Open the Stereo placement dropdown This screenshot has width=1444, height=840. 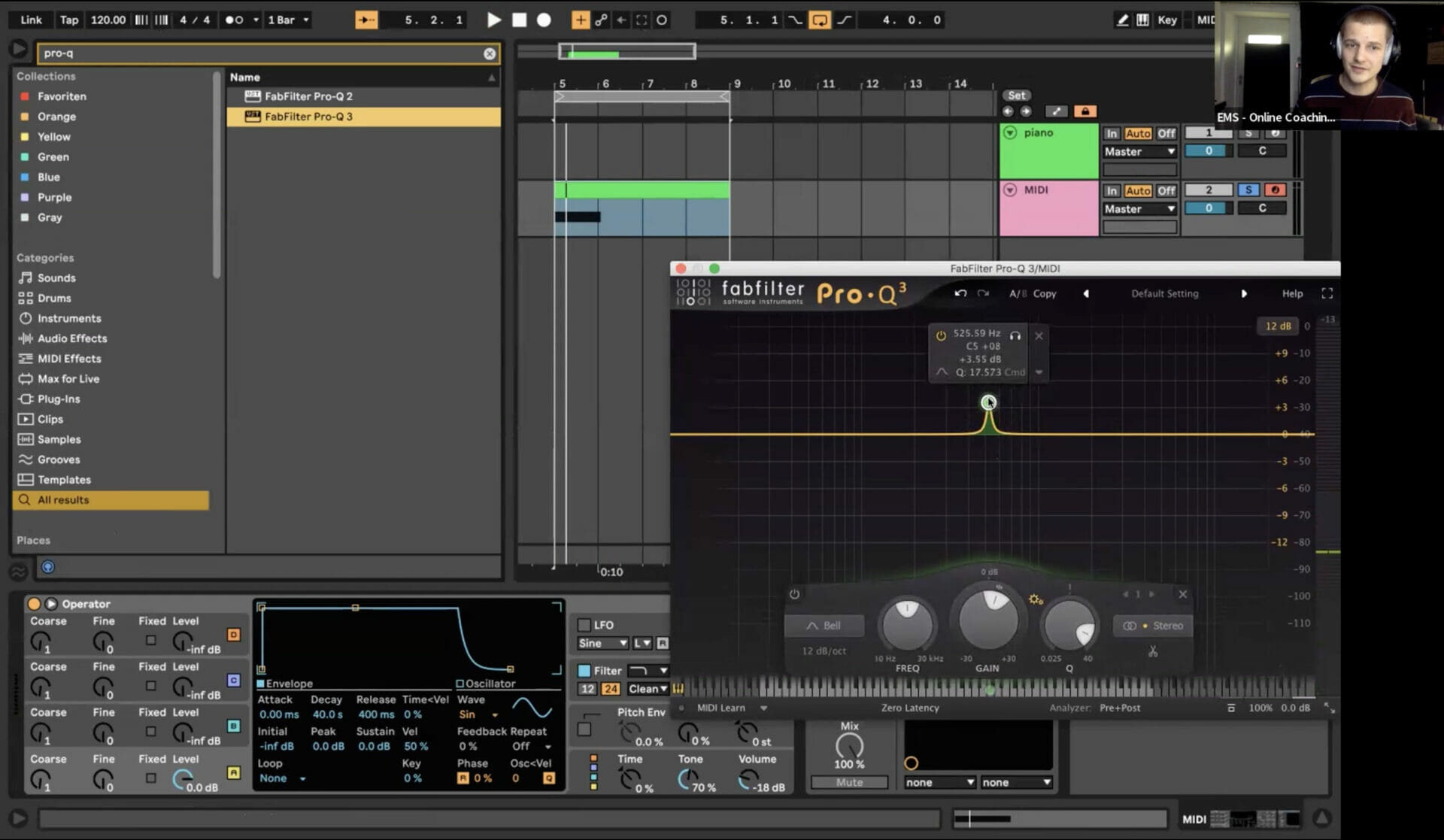pyautogui.click(x=1152, y=626)
